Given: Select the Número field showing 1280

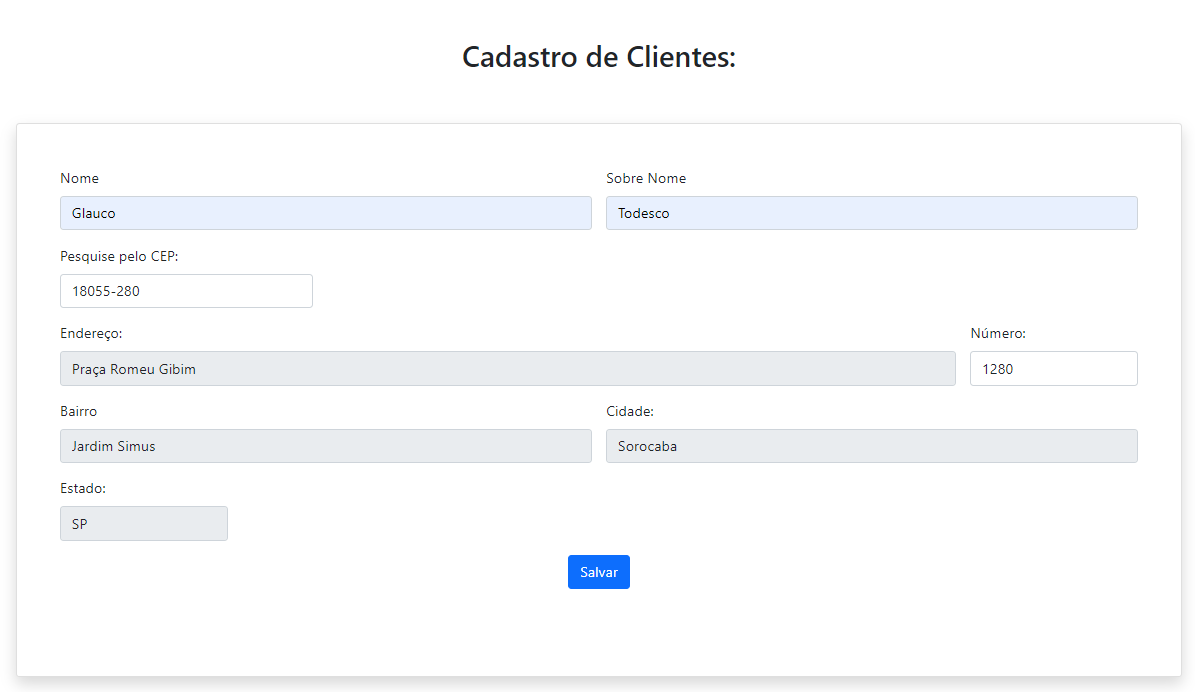Looking at the screenshot, I should [x=1053, y=369].
